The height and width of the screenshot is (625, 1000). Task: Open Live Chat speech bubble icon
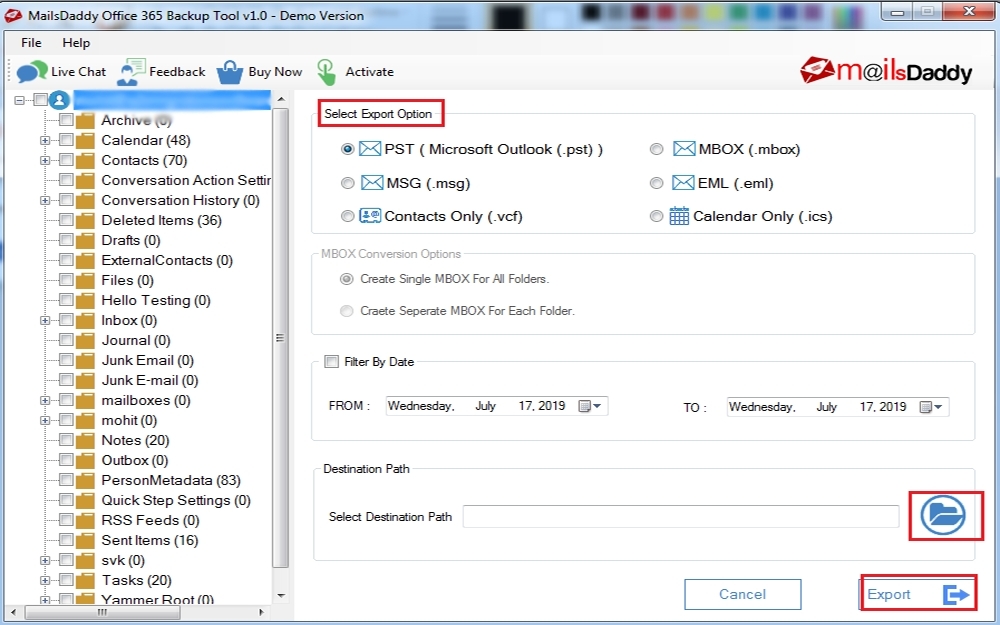32,71
